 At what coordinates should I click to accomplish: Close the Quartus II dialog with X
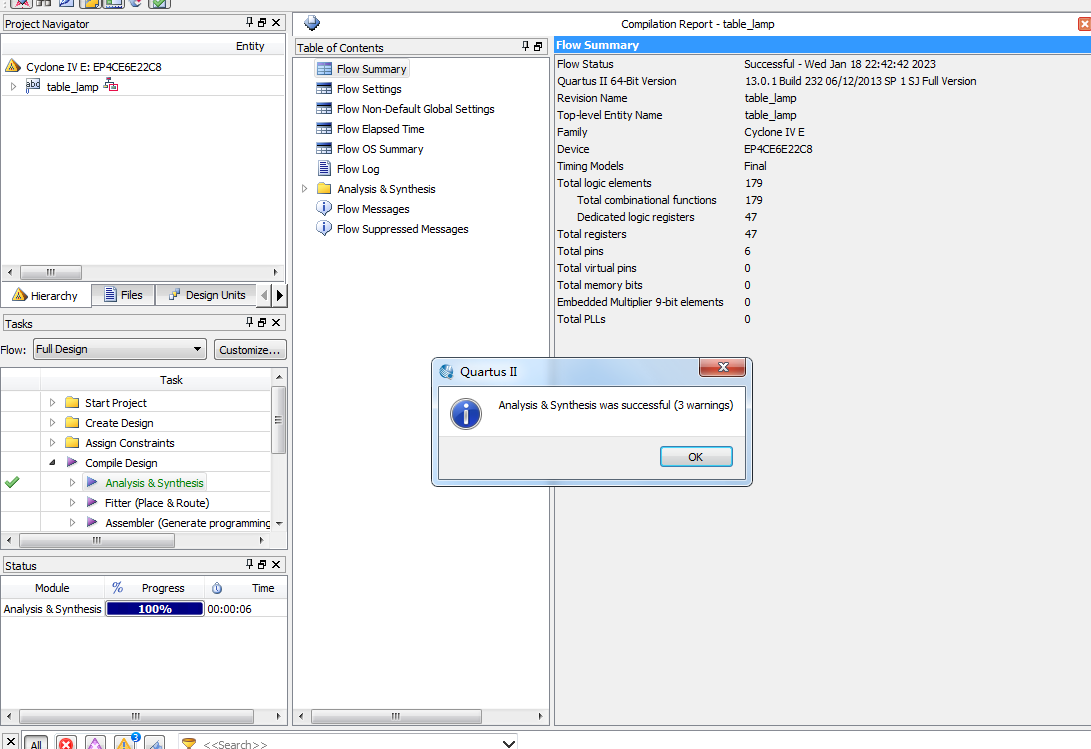pos(722,367)
